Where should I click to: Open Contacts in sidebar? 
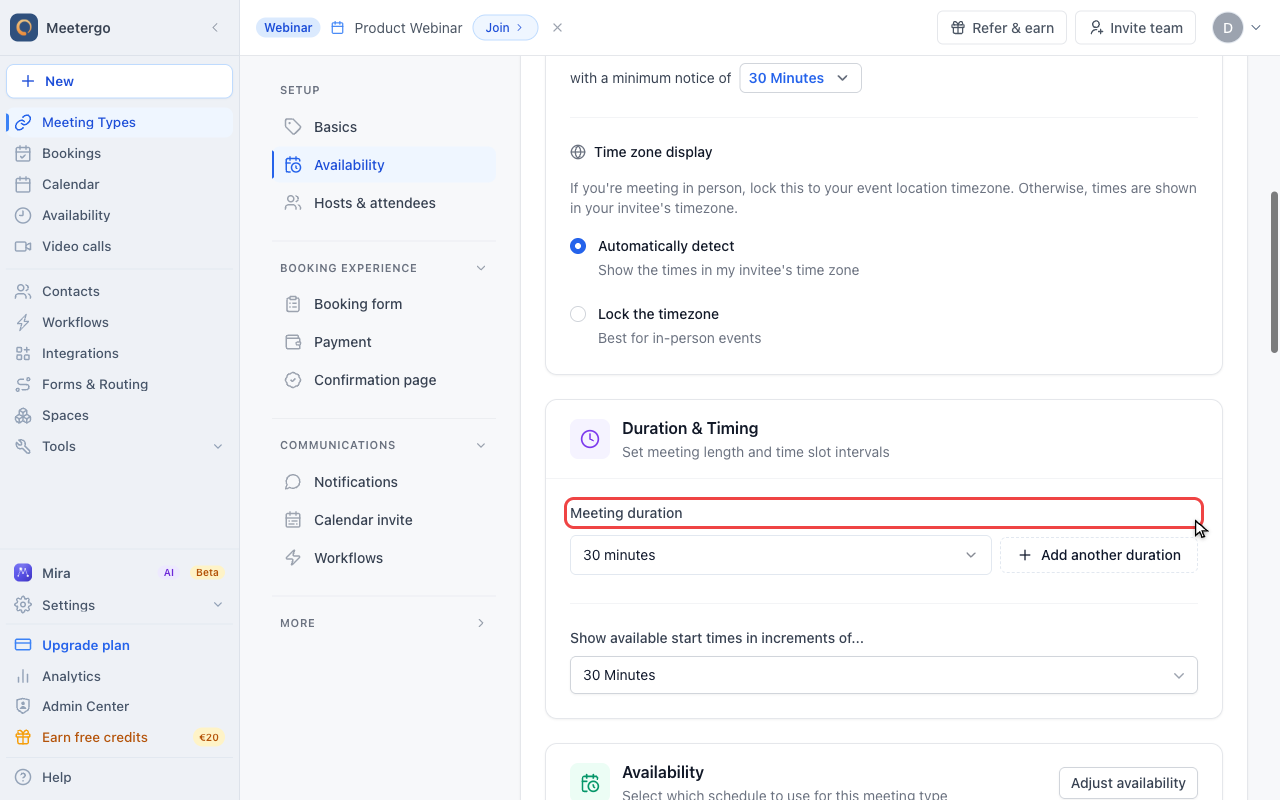119,291
